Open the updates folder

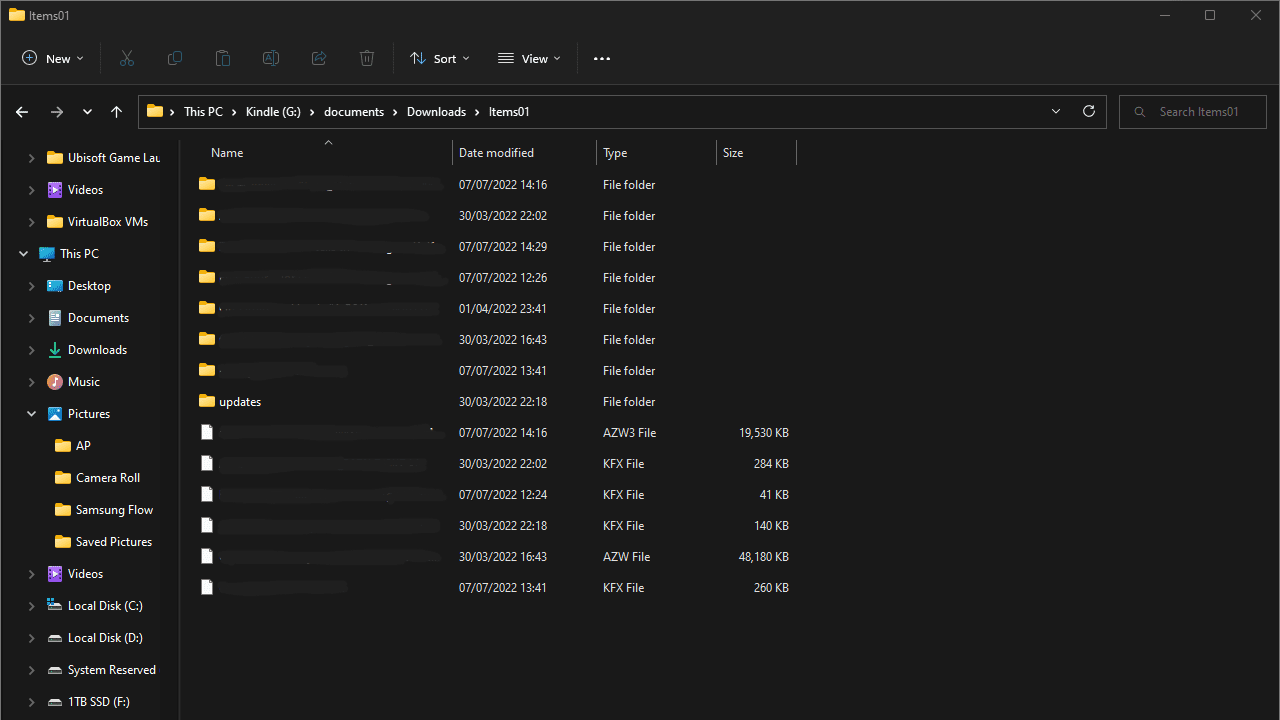pos(240,402)
